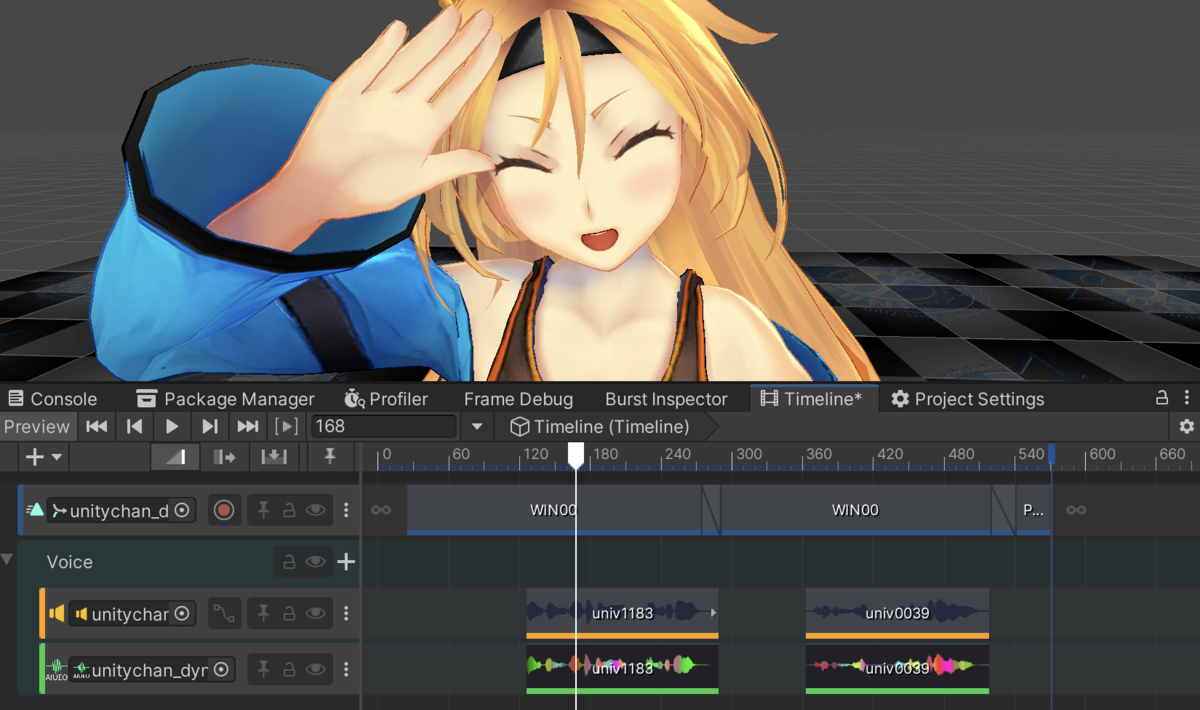Viewport: 1200px width, 710px height.
Task: Click the univ1183 audio clip on orange track
Action: coord(622,613)
